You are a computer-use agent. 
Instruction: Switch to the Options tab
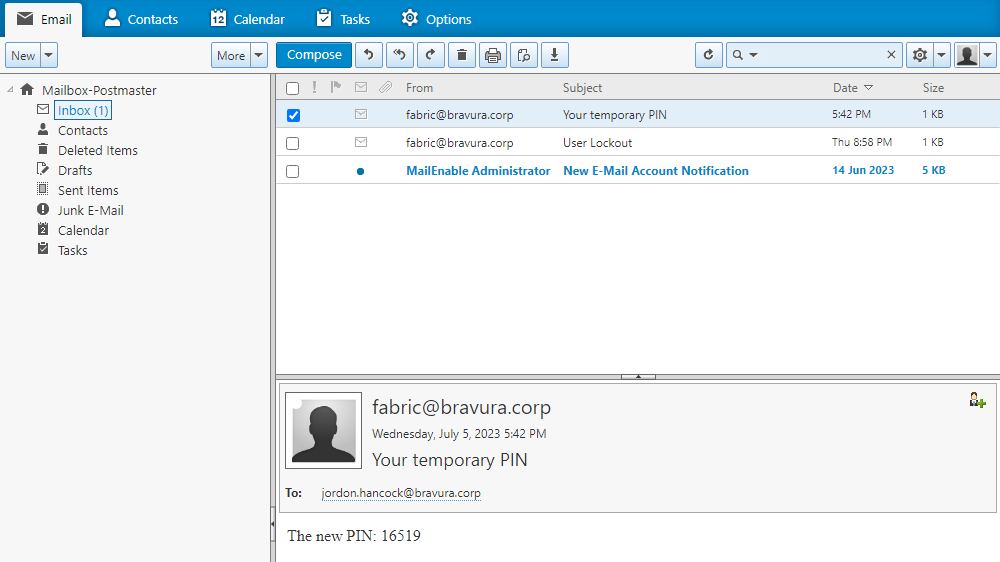pos(436,19)
